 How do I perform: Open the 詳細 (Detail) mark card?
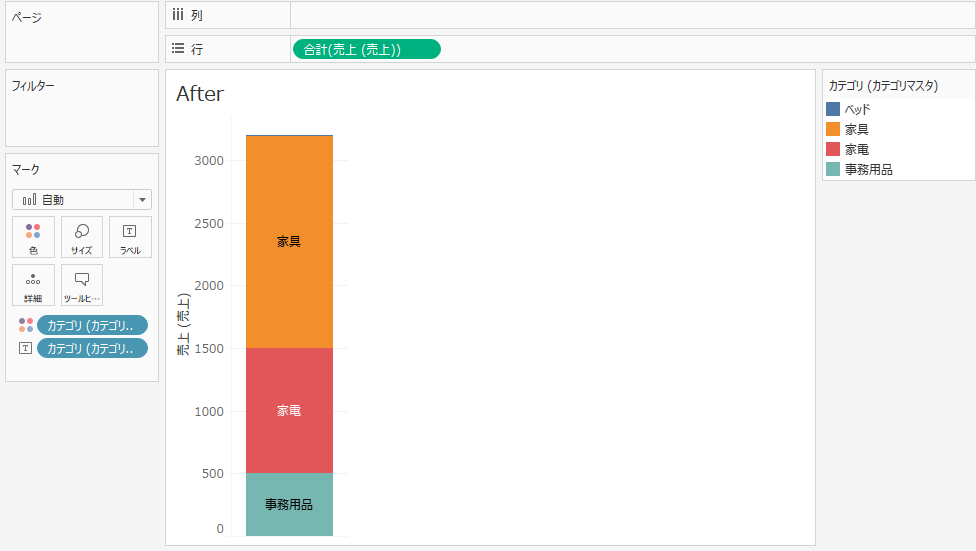[x=33, y=285]
